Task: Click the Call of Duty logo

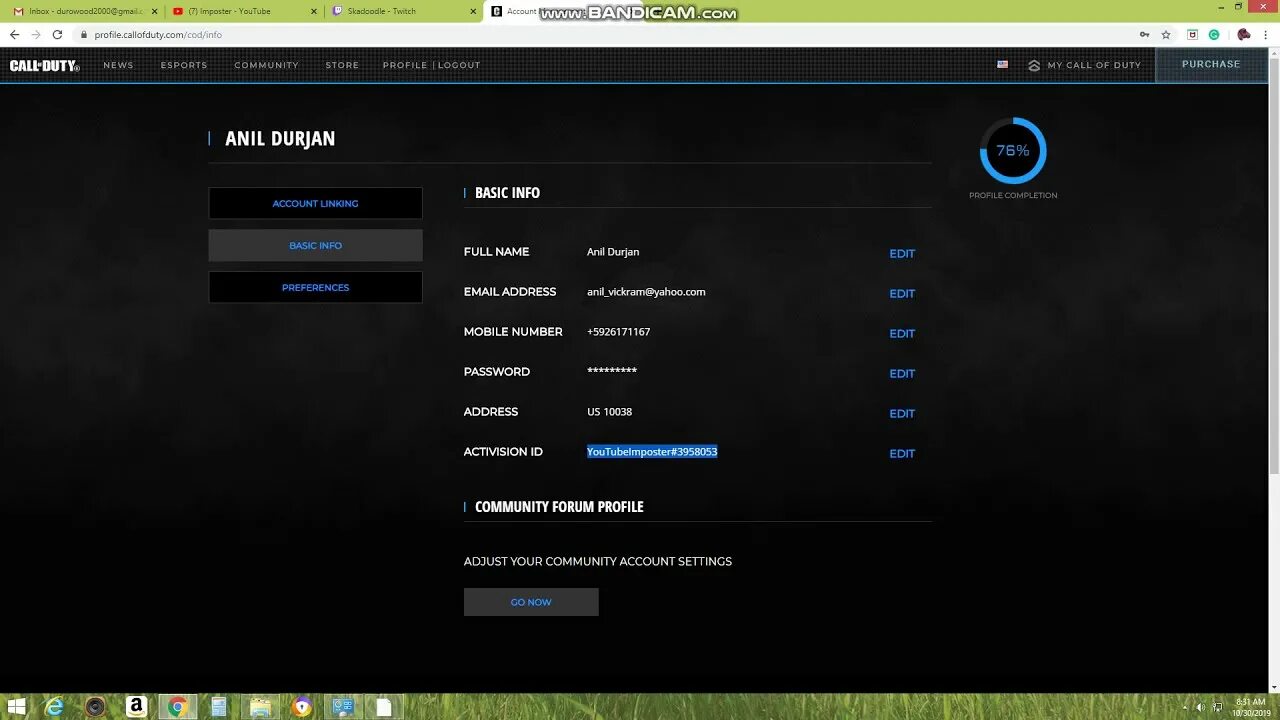Action: click(x=44, y=65)
